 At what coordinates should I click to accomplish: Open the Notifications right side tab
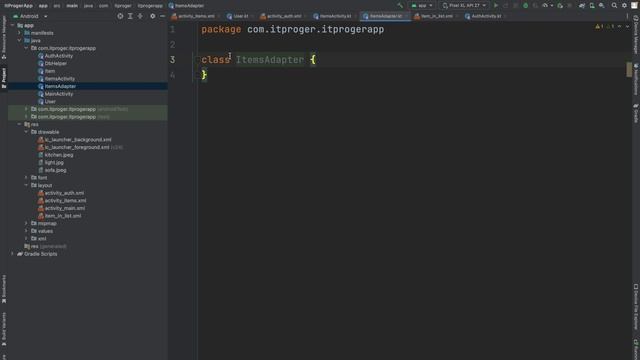pos(636,79)
